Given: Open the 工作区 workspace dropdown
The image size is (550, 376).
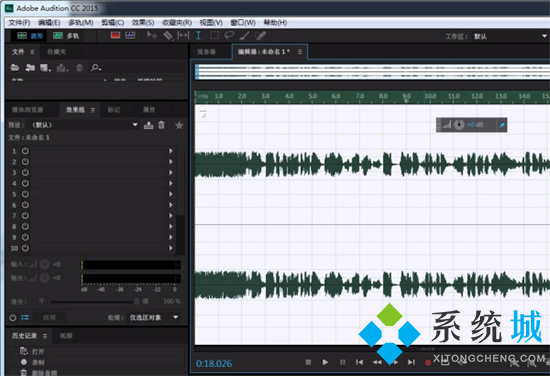Looking at the screenshot, I should coord(510,36).
